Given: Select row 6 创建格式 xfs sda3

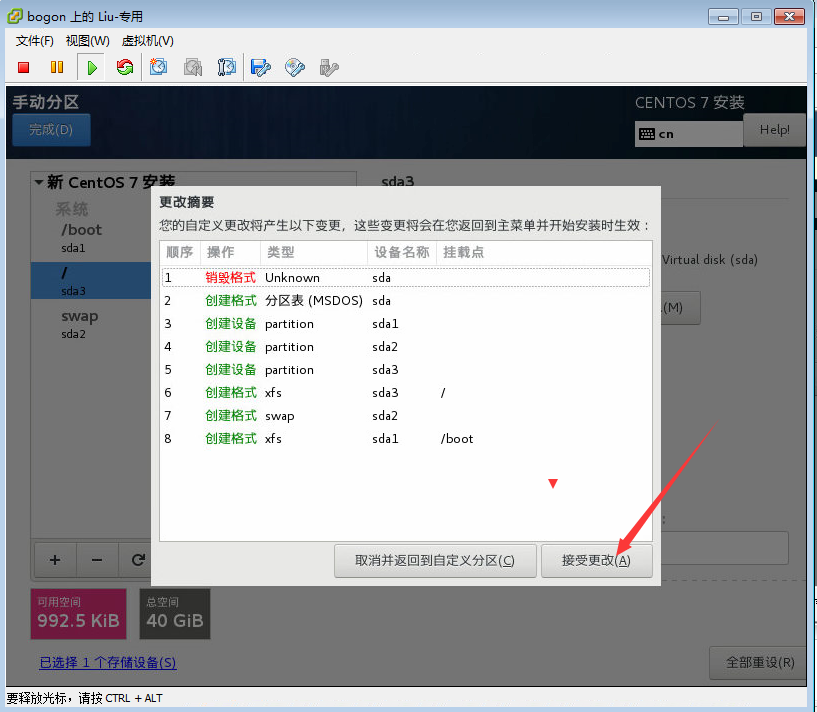Looking at the screenshot, I should [406, 392].
